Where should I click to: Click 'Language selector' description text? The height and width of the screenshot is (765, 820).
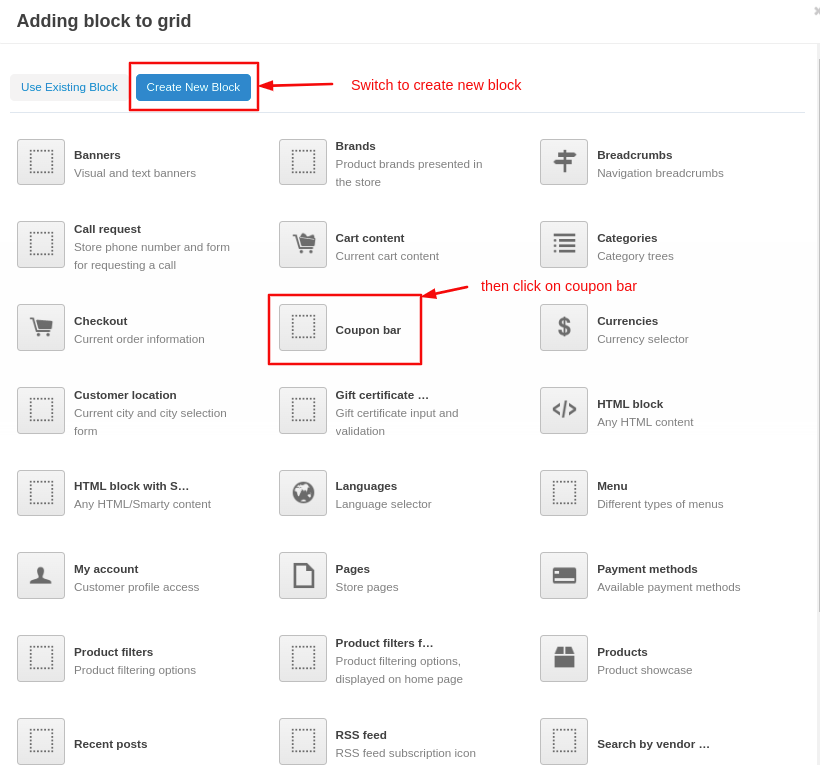(x=383, y=504)
